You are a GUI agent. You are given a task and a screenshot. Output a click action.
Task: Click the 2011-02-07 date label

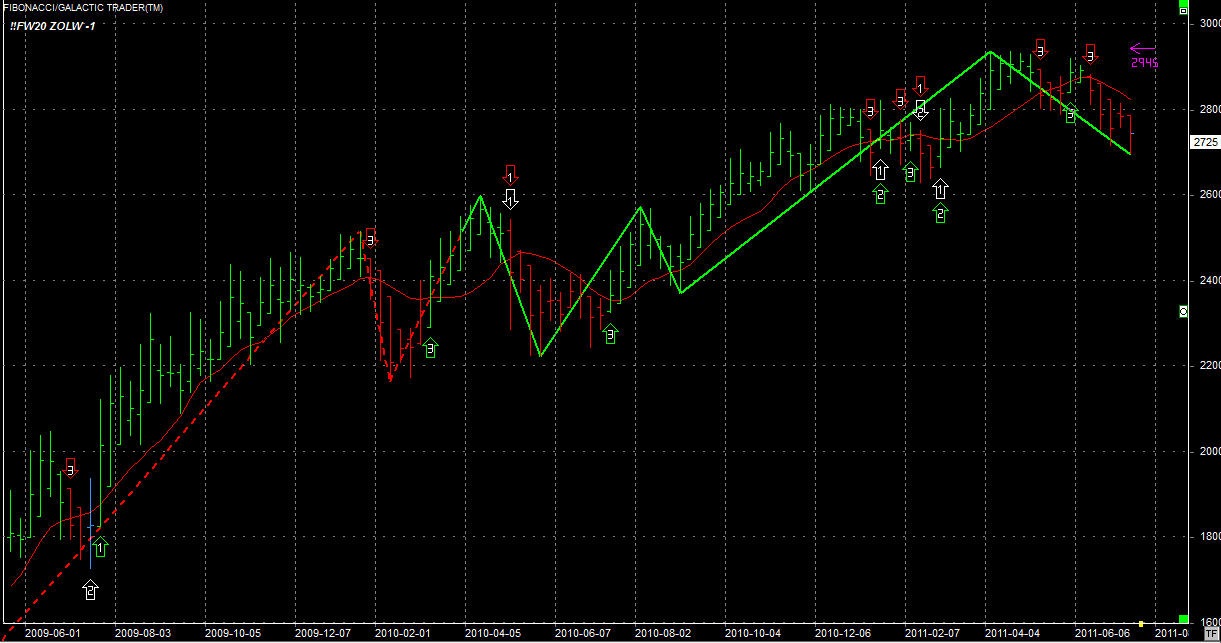932,633
